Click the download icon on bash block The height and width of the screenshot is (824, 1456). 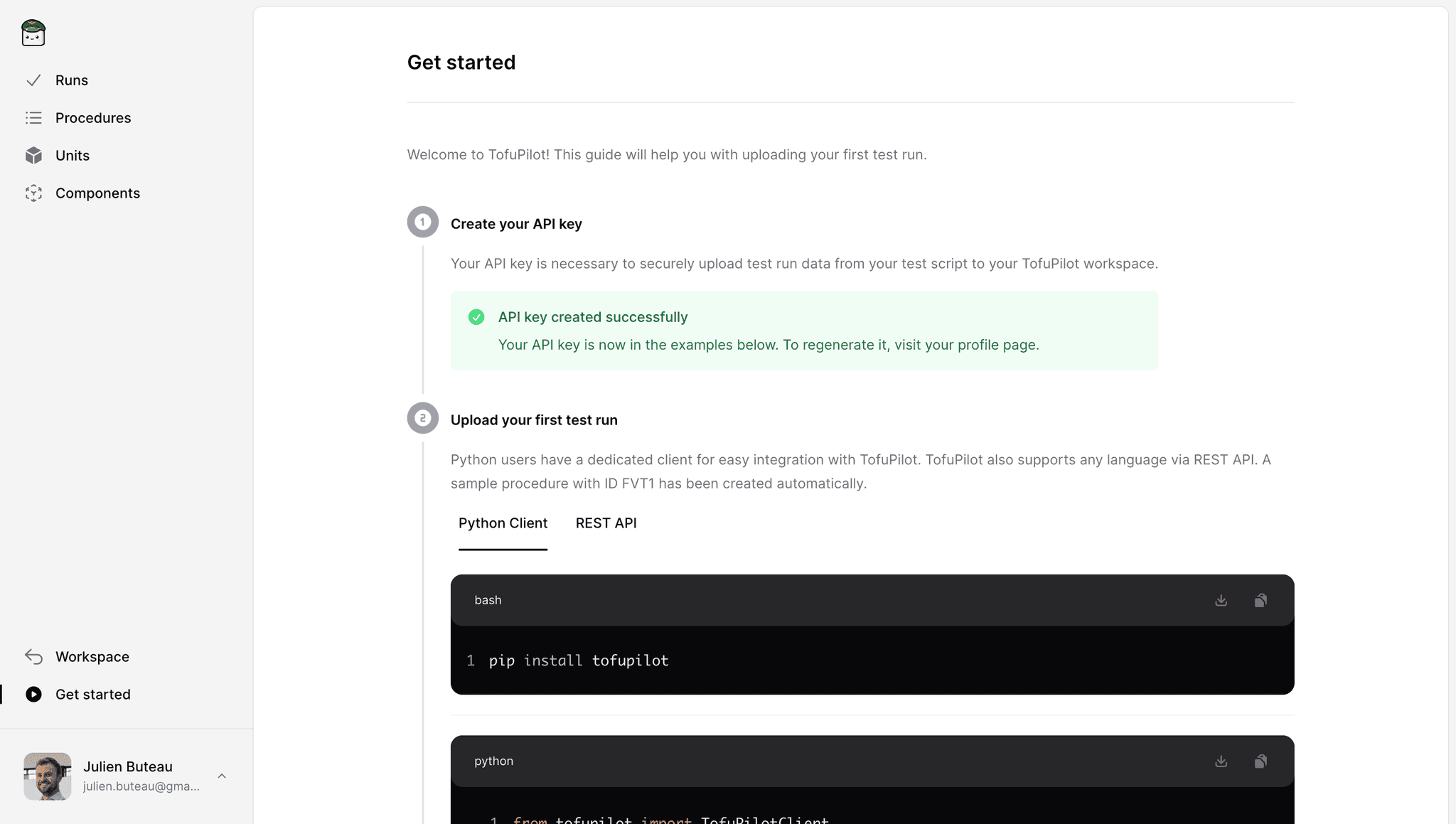pyautogui.click(x=1221, y=600)
